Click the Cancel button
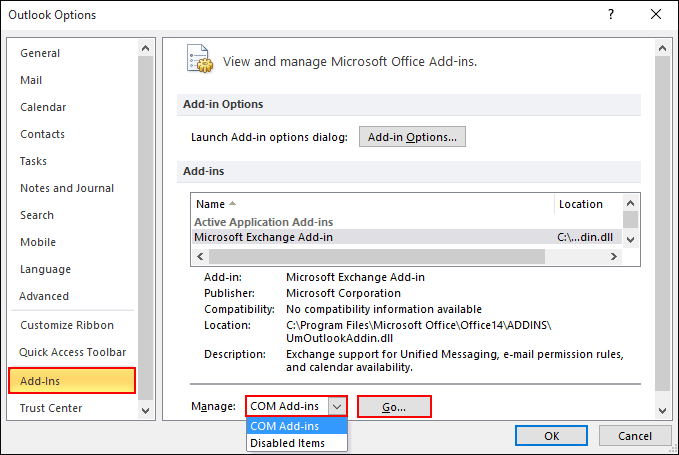Screen dimensions: 679x455 coord(634,436)
